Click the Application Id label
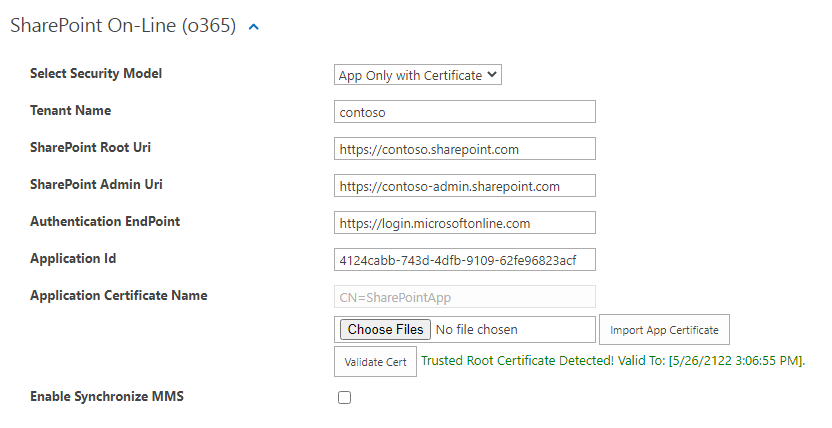The height and width of the screenshot is (428, 832). tap(73, 259)
